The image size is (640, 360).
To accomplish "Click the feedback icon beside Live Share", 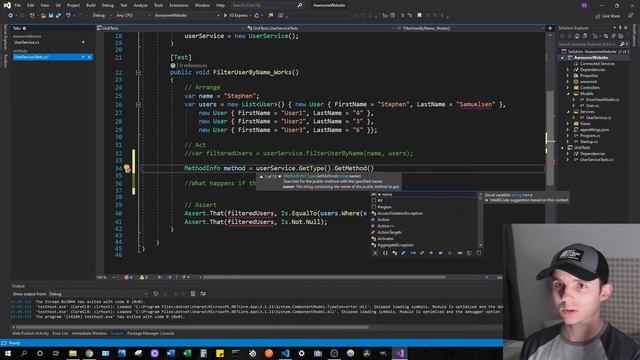I will [x=631, y=16].
